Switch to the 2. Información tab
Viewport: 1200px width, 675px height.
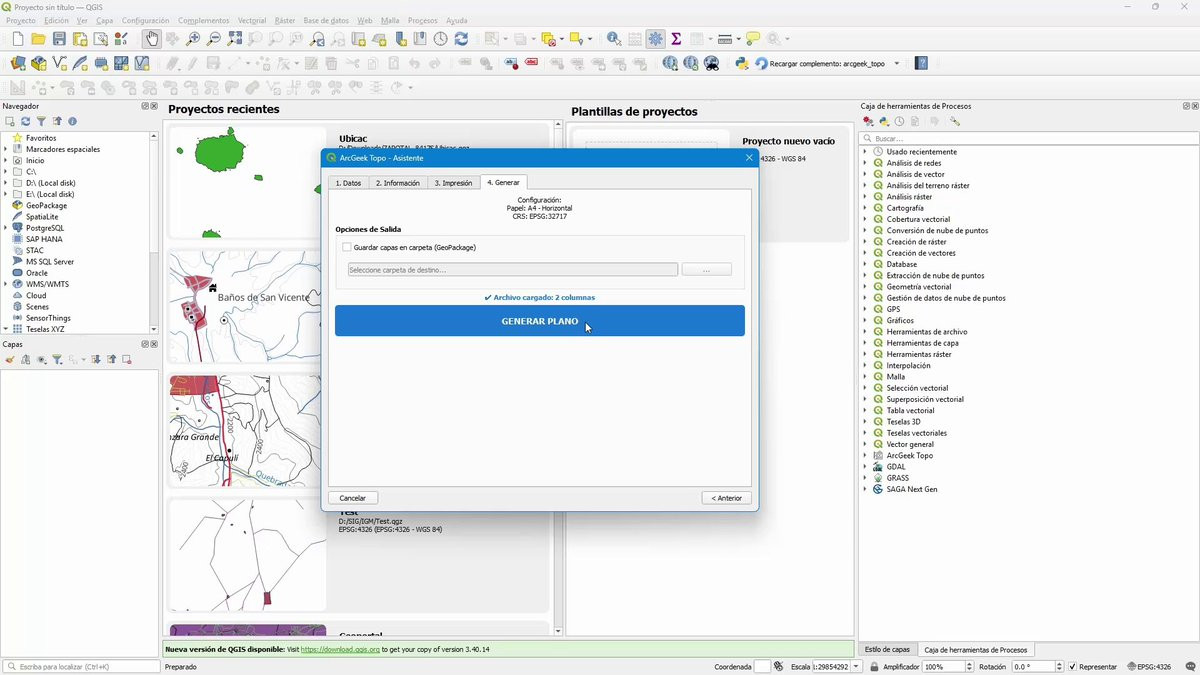[x=397, y=183]
